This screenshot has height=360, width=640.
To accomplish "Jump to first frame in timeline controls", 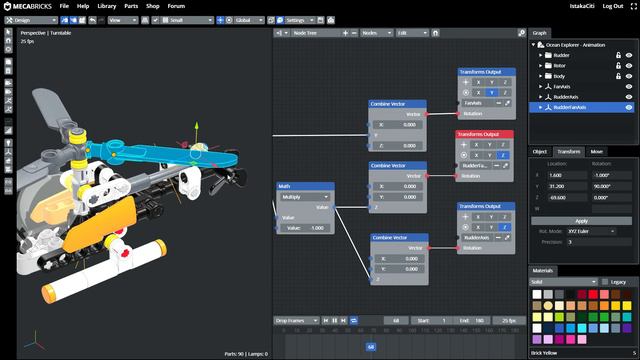I will point(326,320).
